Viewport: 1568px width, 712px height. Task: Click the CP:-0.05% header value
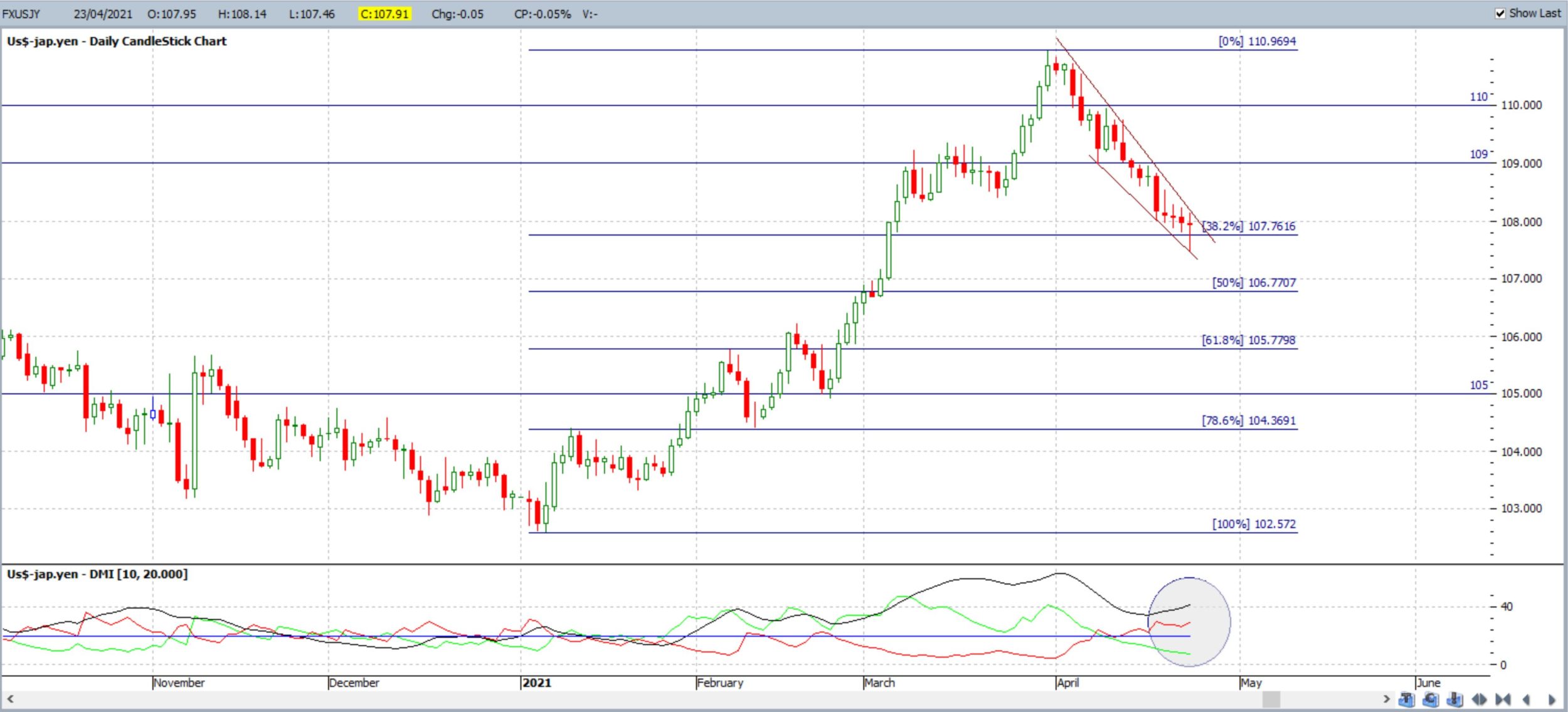coord(543,14)
